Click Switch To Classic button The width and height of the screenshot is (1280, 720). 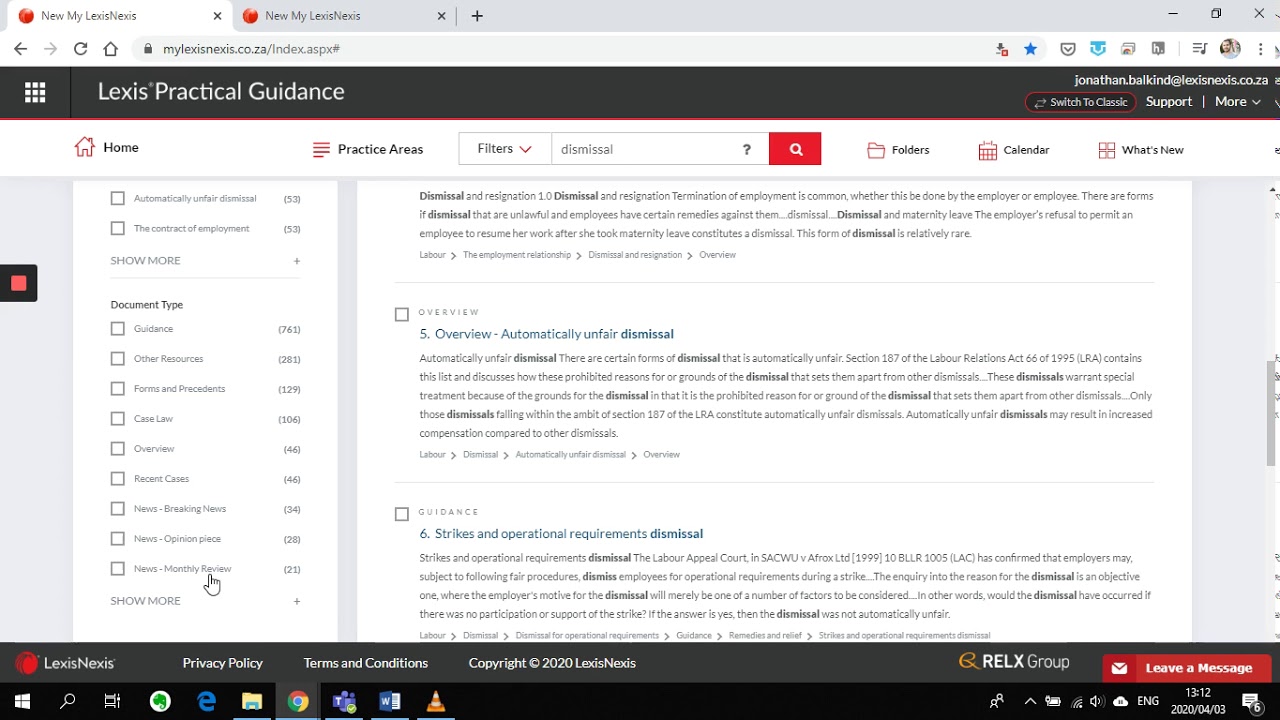[x=1081, y=102]
